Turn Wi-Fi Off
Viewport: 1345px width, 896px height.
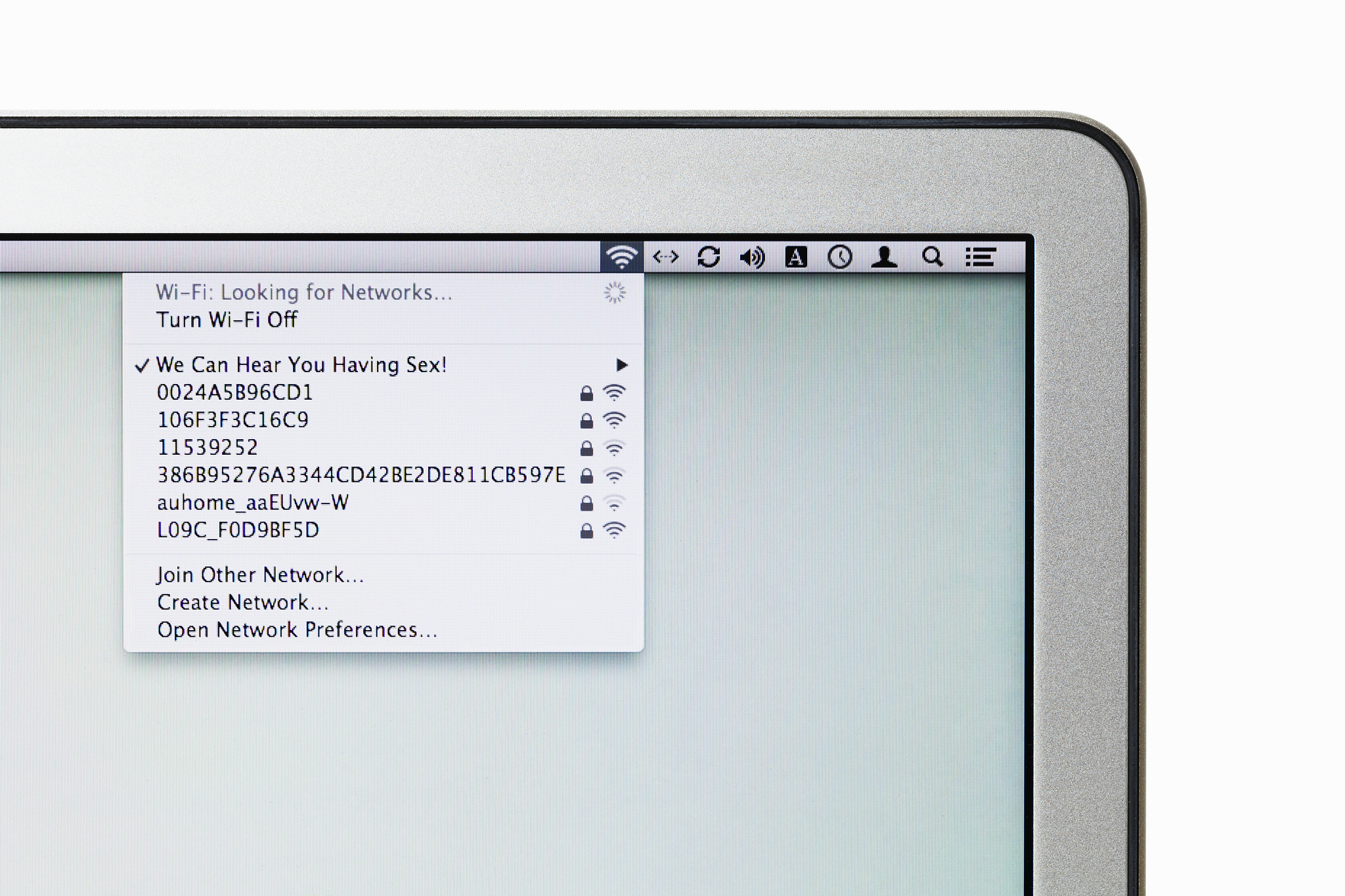pyautogui.click(x=227, y=320)
